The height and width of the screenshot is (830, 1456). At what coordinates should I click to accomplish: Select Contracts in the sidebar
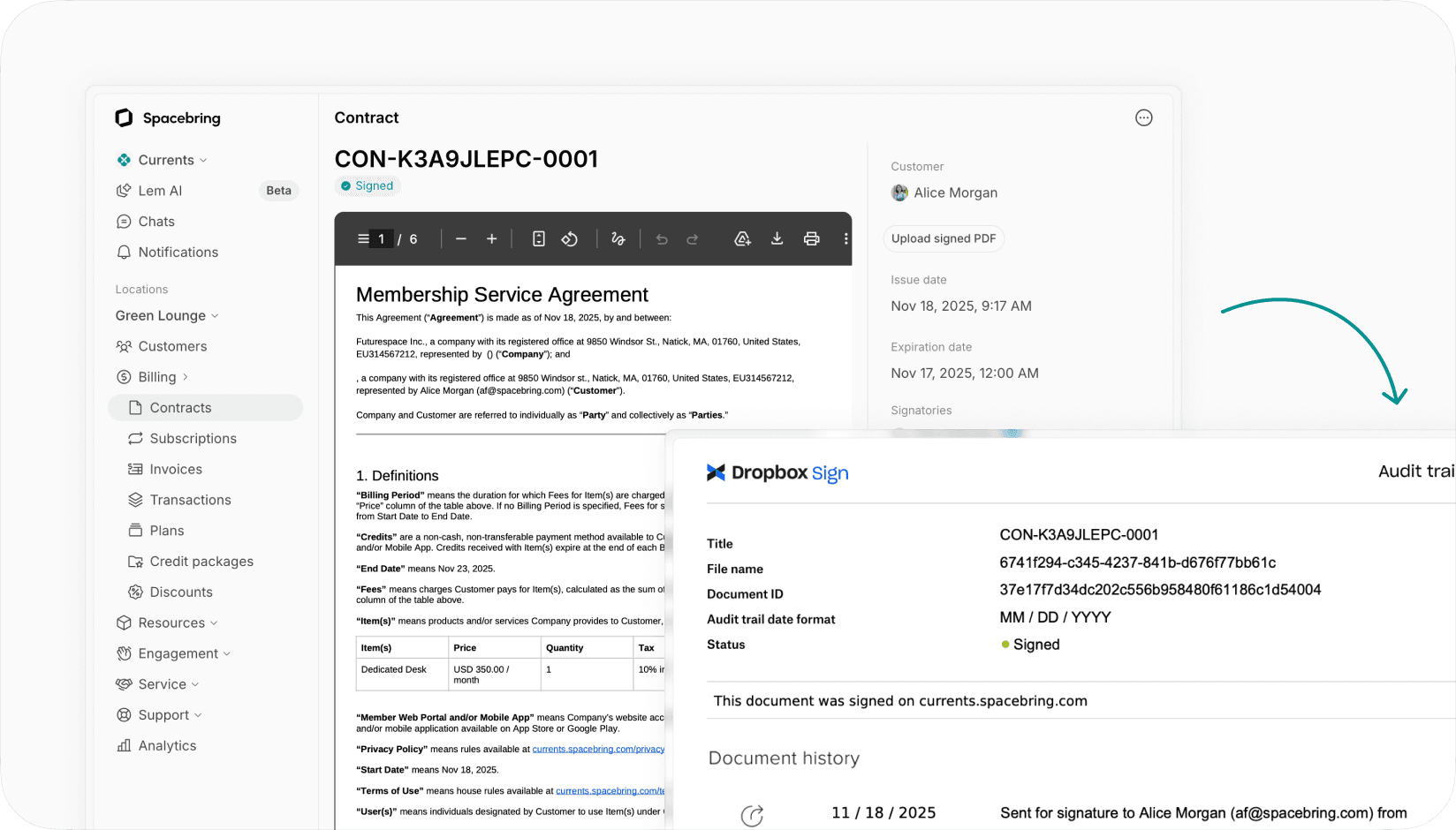pyautogui.click(x=205, y=408)
